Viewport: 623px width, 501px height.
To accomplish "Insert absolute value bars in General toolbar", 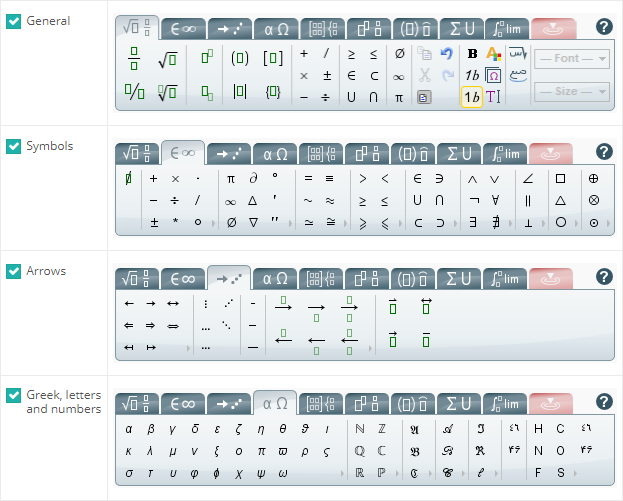I will (x=240, y=92).
